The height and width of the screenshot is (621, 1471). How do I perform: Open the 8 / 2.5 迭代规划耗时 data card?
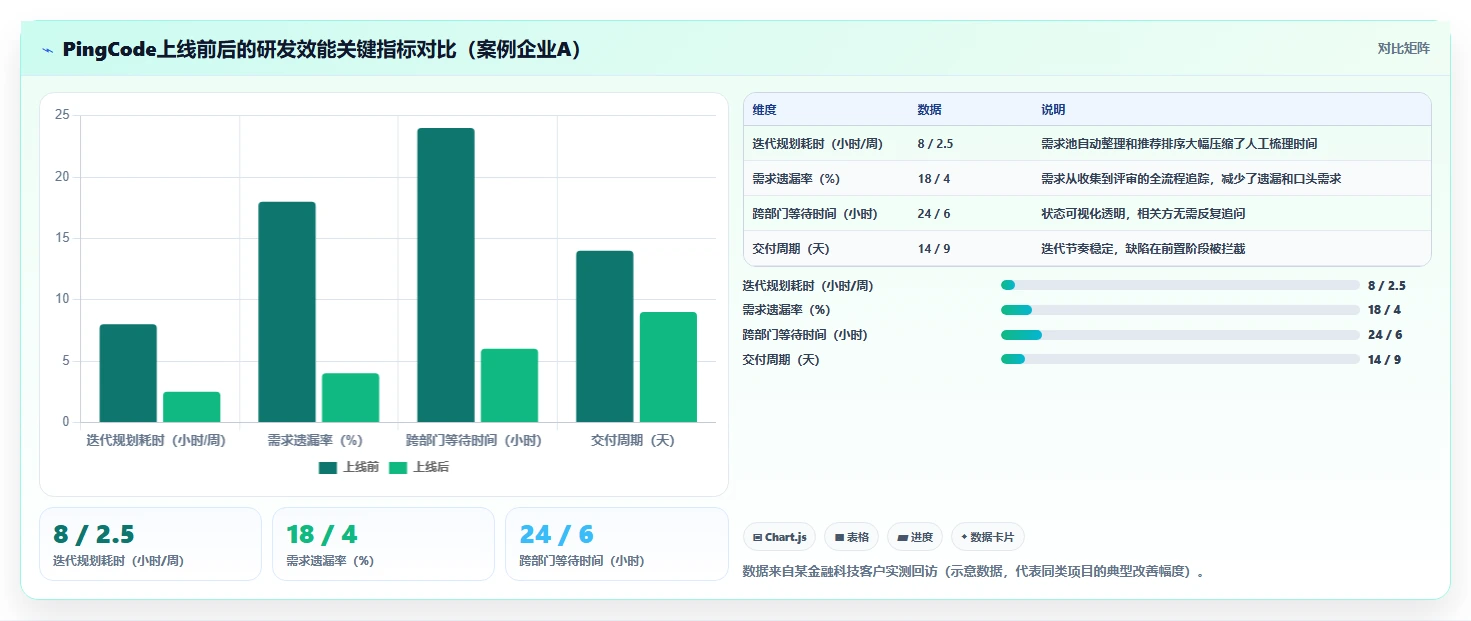(x=150, y=544)
